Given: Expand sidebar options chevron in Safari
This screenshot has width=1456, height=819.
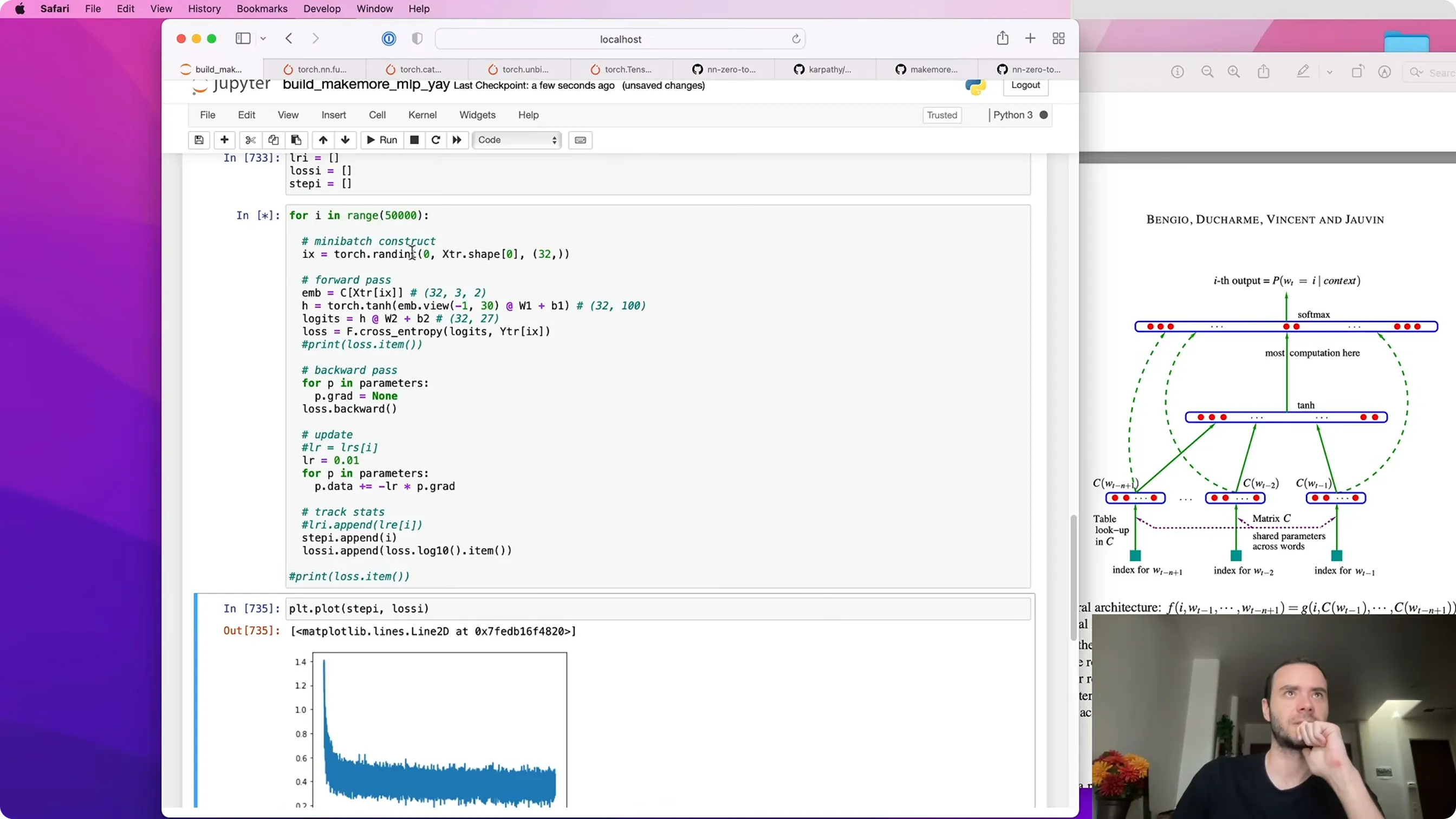Looking at the screenshot, I should point(263,38).
